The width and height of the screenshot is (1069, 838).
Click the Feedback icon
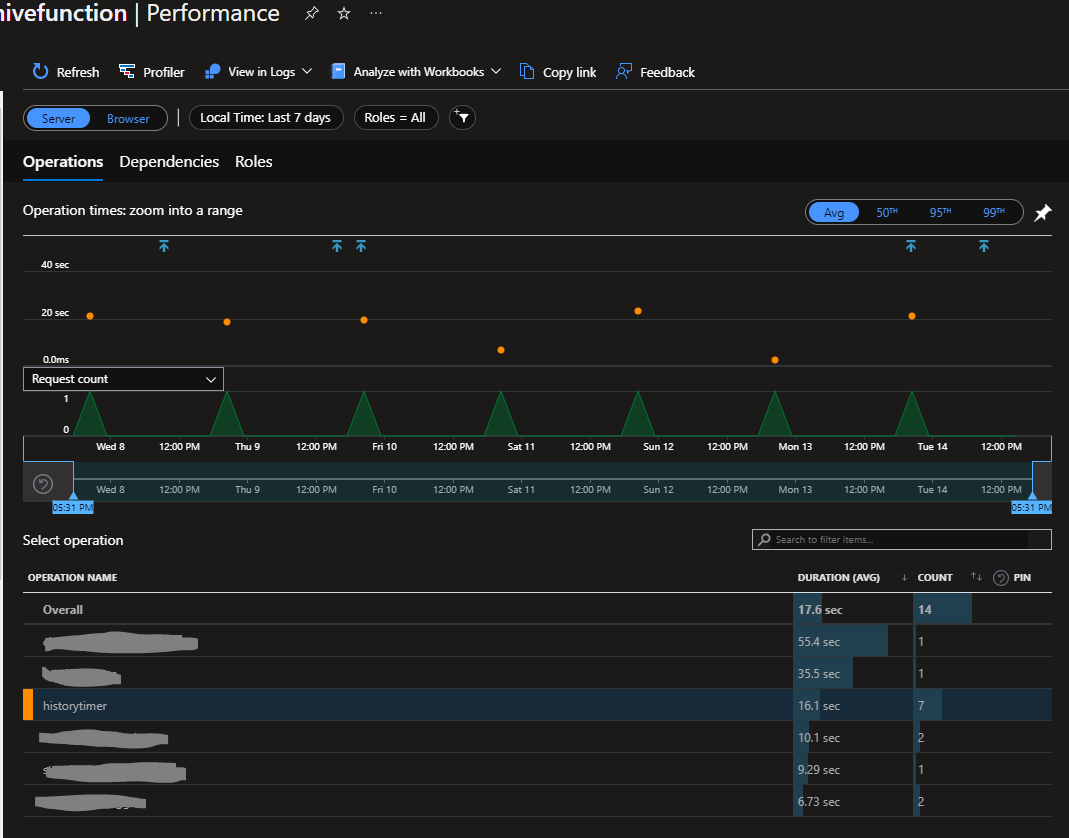623,72
